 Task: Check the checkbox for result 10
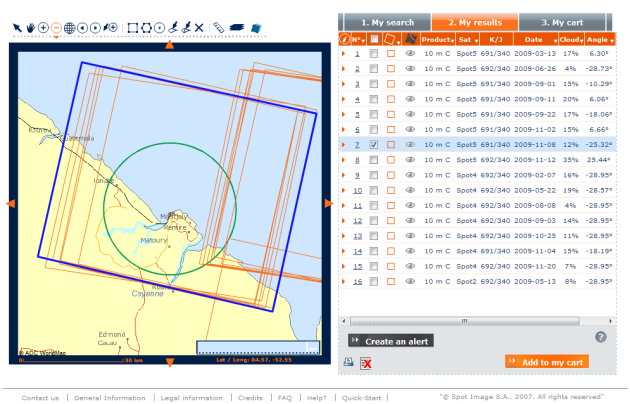[374, 190]
